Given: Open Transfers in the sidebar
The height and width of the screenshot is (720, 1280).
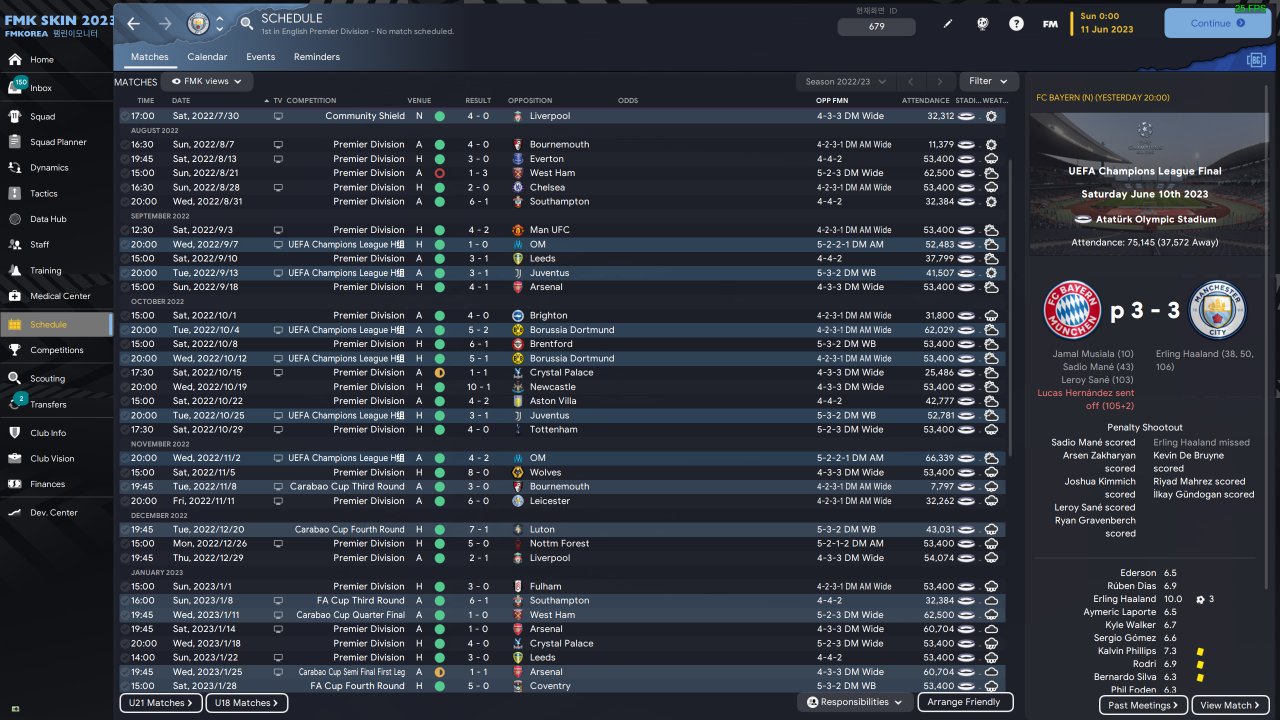Looking at the screenshot, I should click(48, 404).
